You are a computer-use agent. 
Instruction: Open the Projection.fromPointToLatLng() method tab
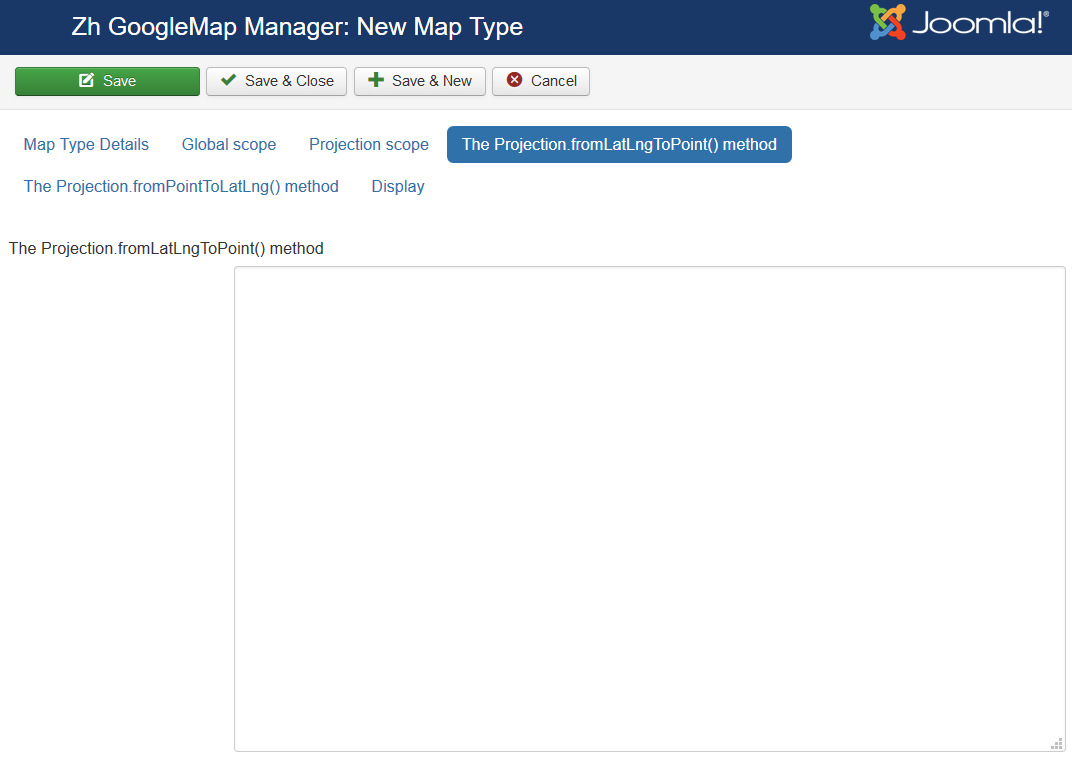[x=181, y=186]
